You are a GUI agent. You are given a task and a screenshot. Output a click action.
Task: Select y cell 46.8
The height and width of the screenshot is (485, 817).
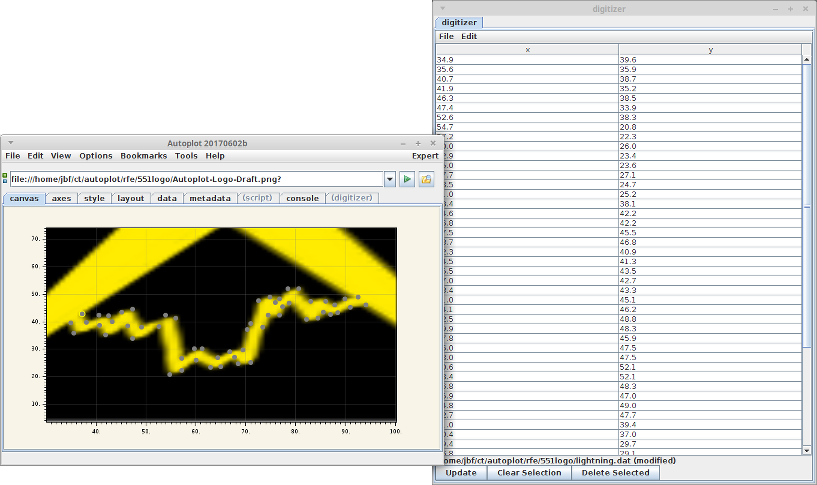710,242
